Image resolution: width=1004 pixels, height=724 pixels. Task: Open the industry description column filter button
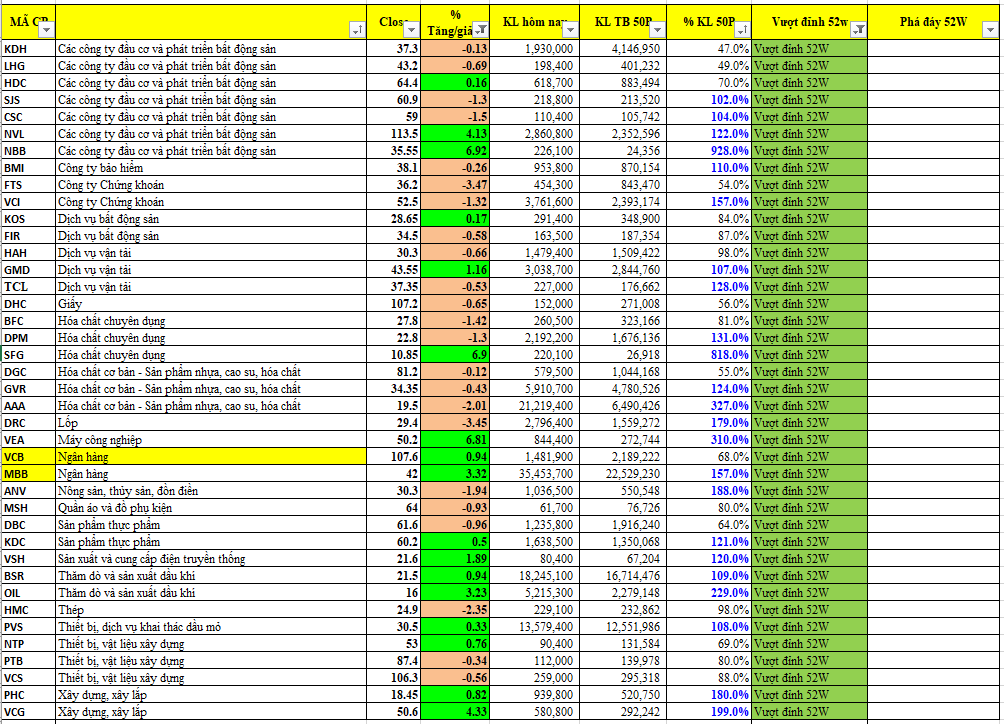(x=357, y=31)
